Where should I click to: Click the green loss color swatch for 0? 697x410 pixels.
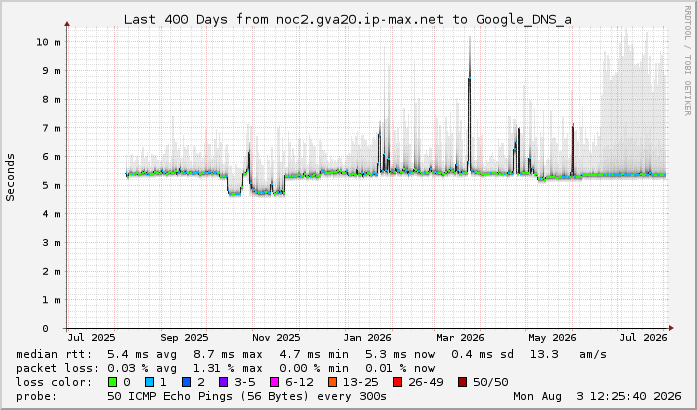pos(112,382)
